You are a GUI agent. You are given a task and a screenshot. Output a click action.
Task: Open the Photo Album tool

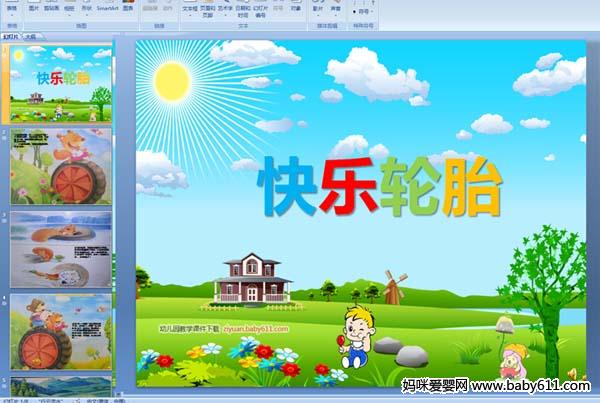(x=70, y=8)
